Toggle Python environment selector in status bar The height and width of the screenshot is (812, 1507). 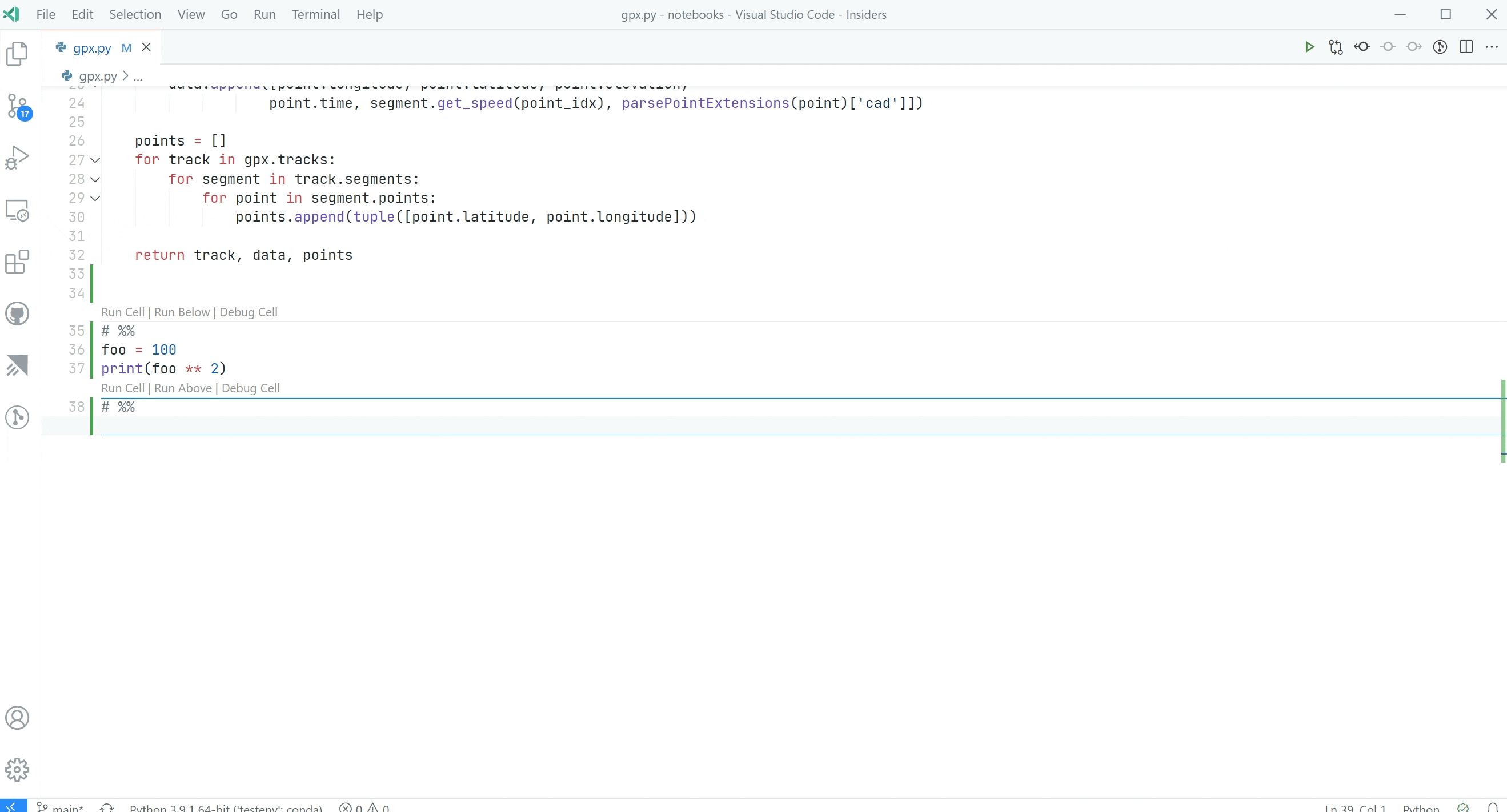coord(225,806)
